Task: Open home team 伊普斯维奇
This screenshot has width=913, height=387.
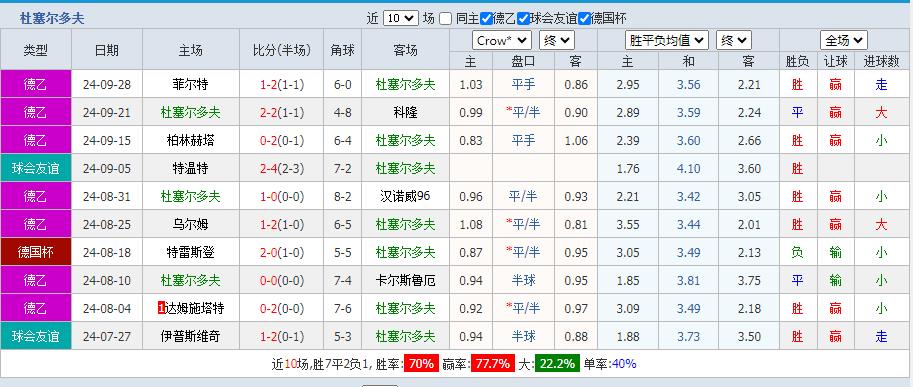Action: tap(190, 336)
